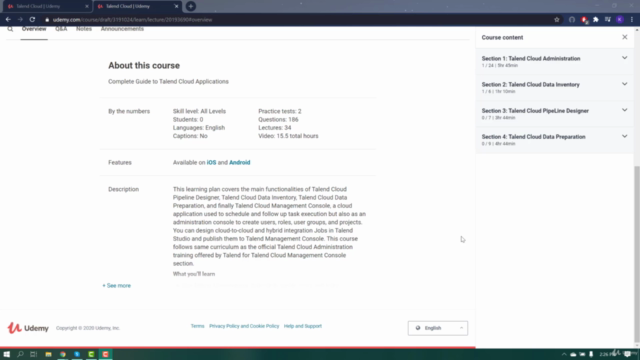Open Privacy Policy and Cookie Policy link
Viewport: 640px width, 360px height.
[244, 326]
